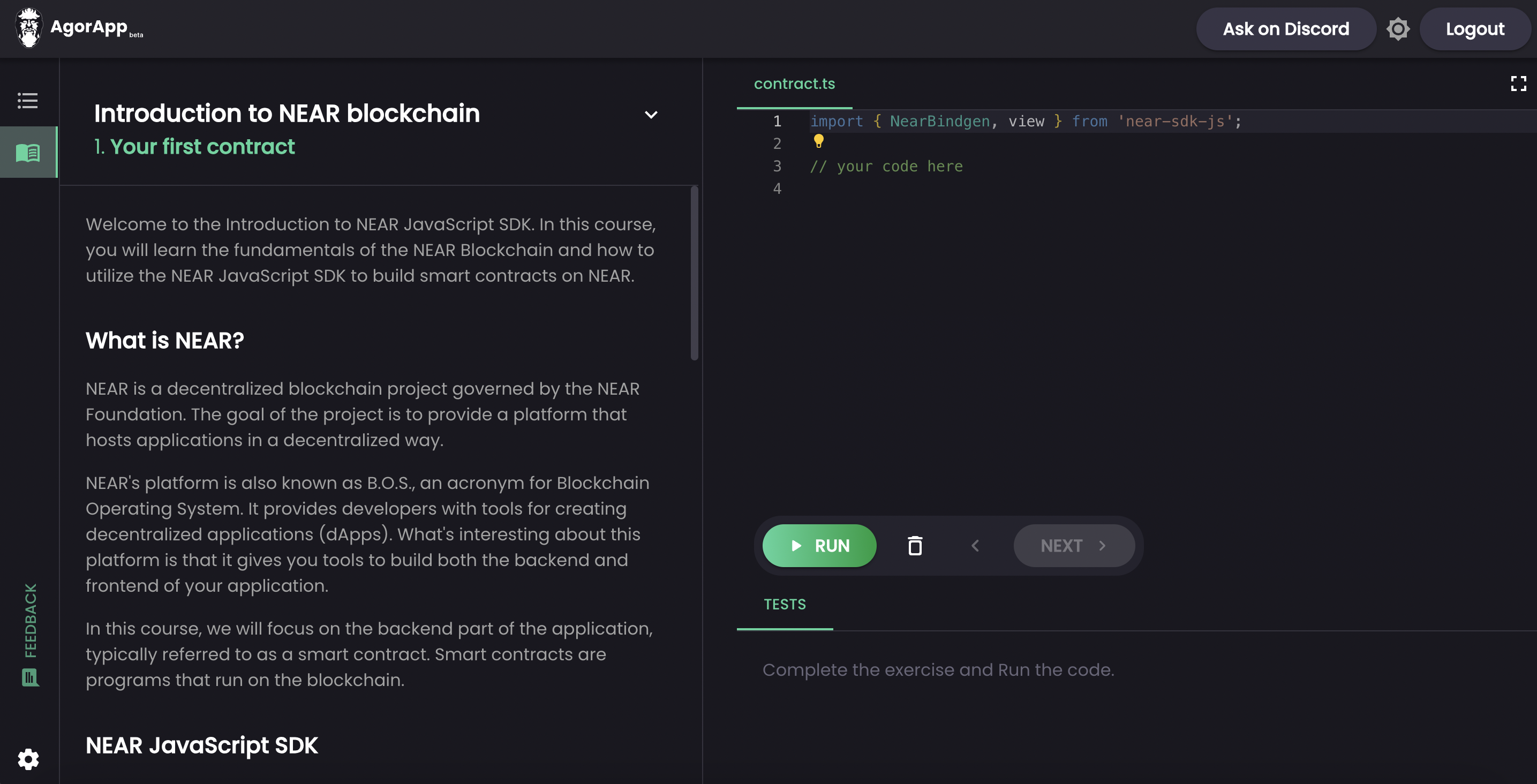The width and height of the screenshot is (1537, 784).
Task: Click line number 4 in the editor gutter
Action: tap(777, 189)
